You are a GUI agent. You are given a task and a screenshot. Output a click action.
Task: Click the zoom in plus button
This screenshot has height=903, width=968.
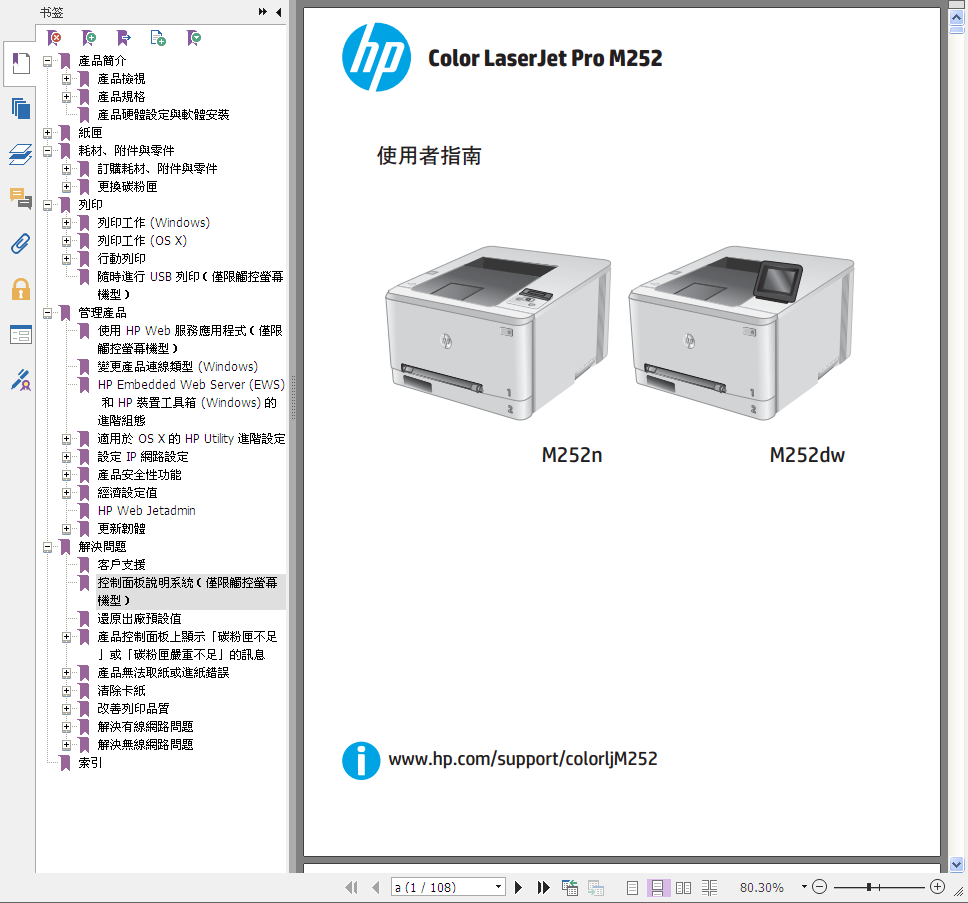tap(937, 887)
